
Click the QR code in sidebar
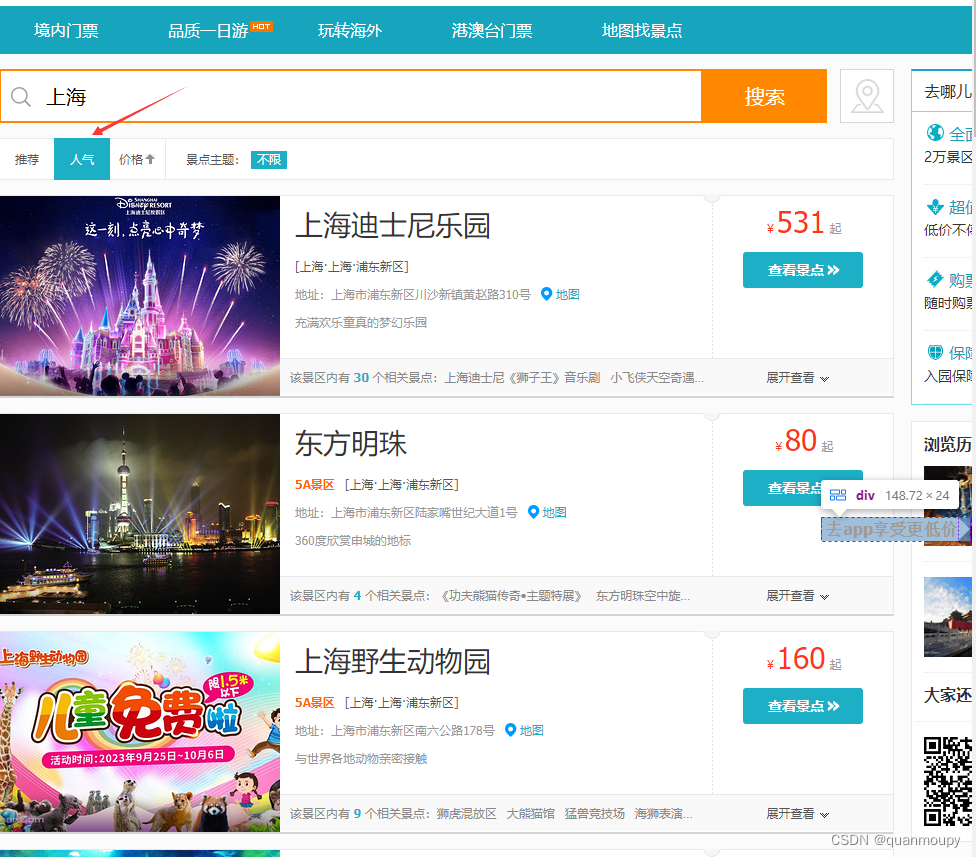[x=947, y=781]
